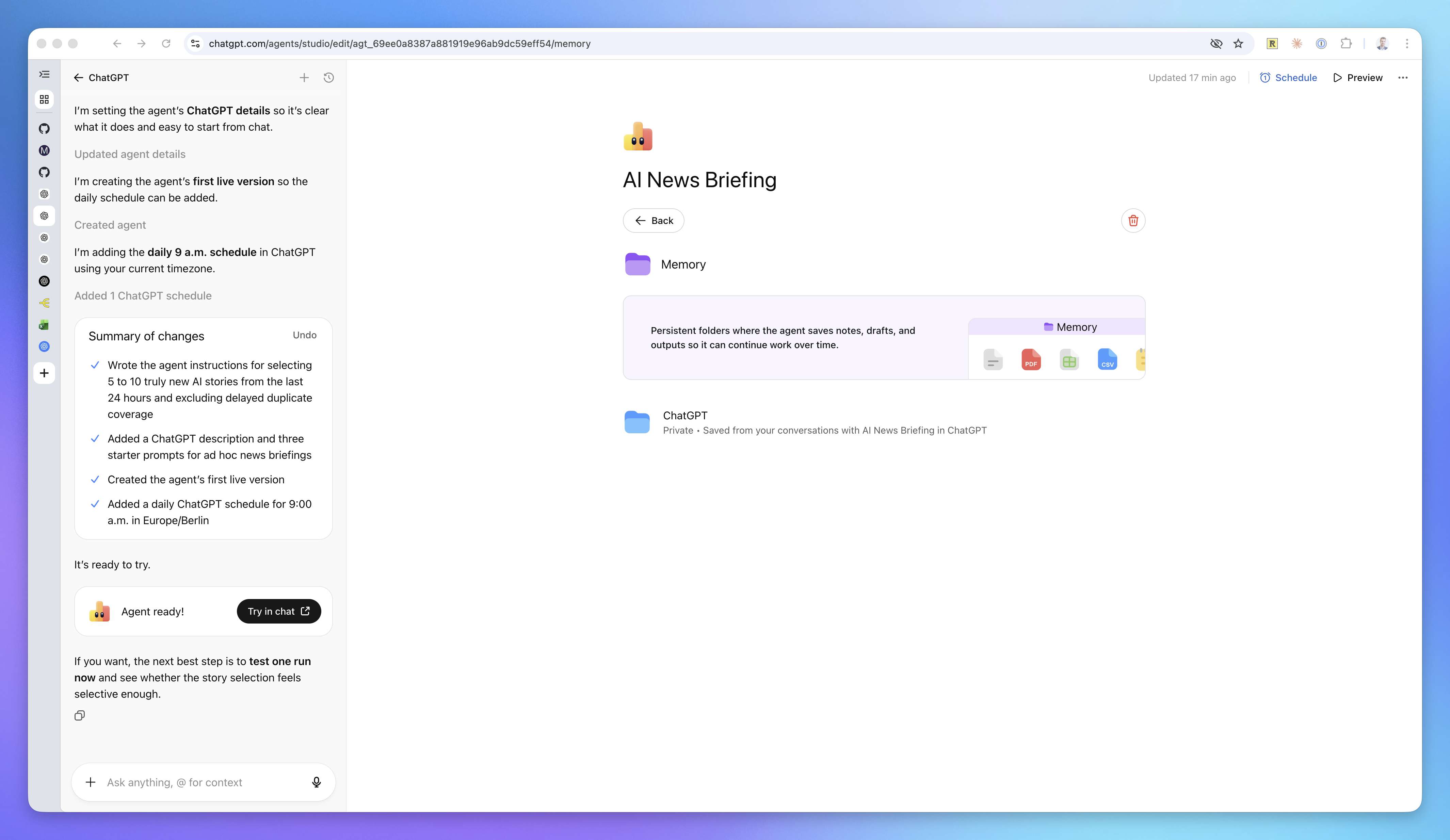Switch to the purple M sidebar tab
The image size is (1450, 840).
(44, 150)
